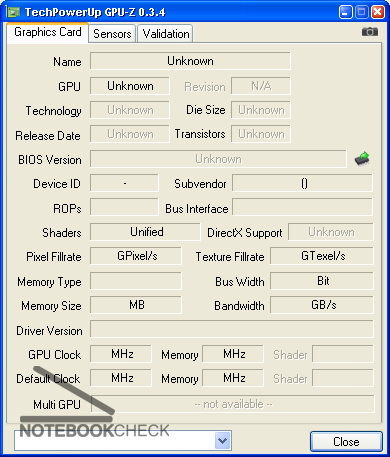The image size is (390, 457).
Task: Click the Texture Fillrate GTexel/s field
Action: (x=322, y=256)
